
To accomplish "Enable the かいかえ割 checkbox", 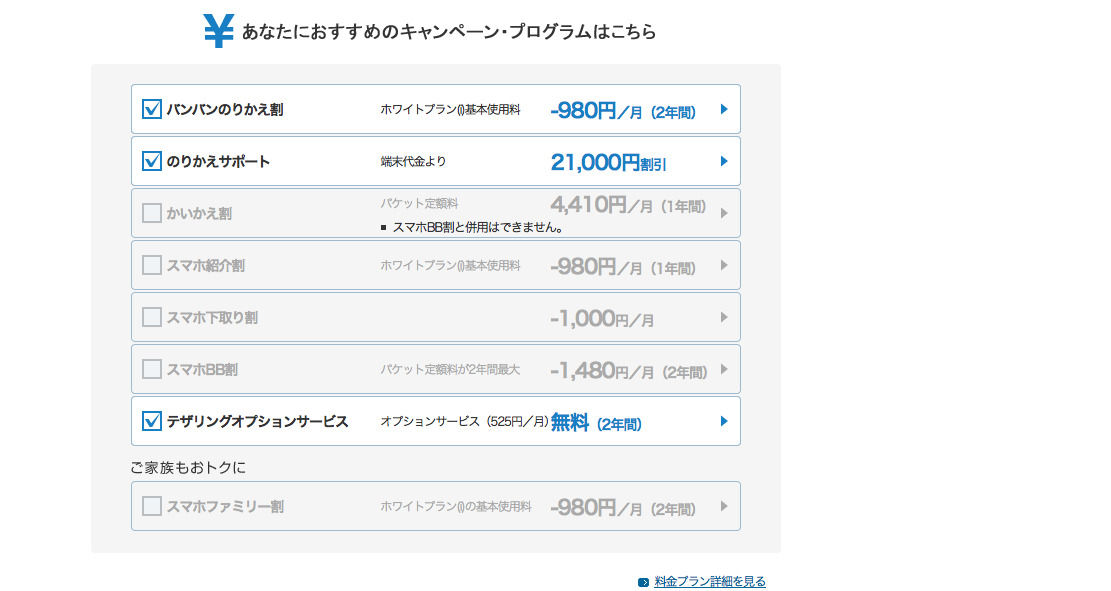I will coord(152,213).
